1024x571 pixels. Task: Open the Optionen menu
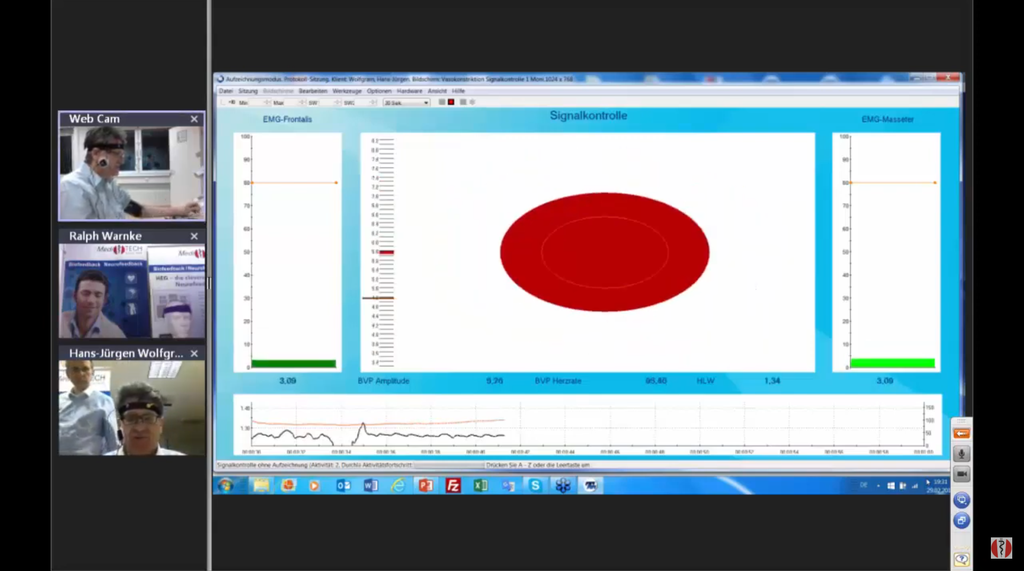coord(379,91)
